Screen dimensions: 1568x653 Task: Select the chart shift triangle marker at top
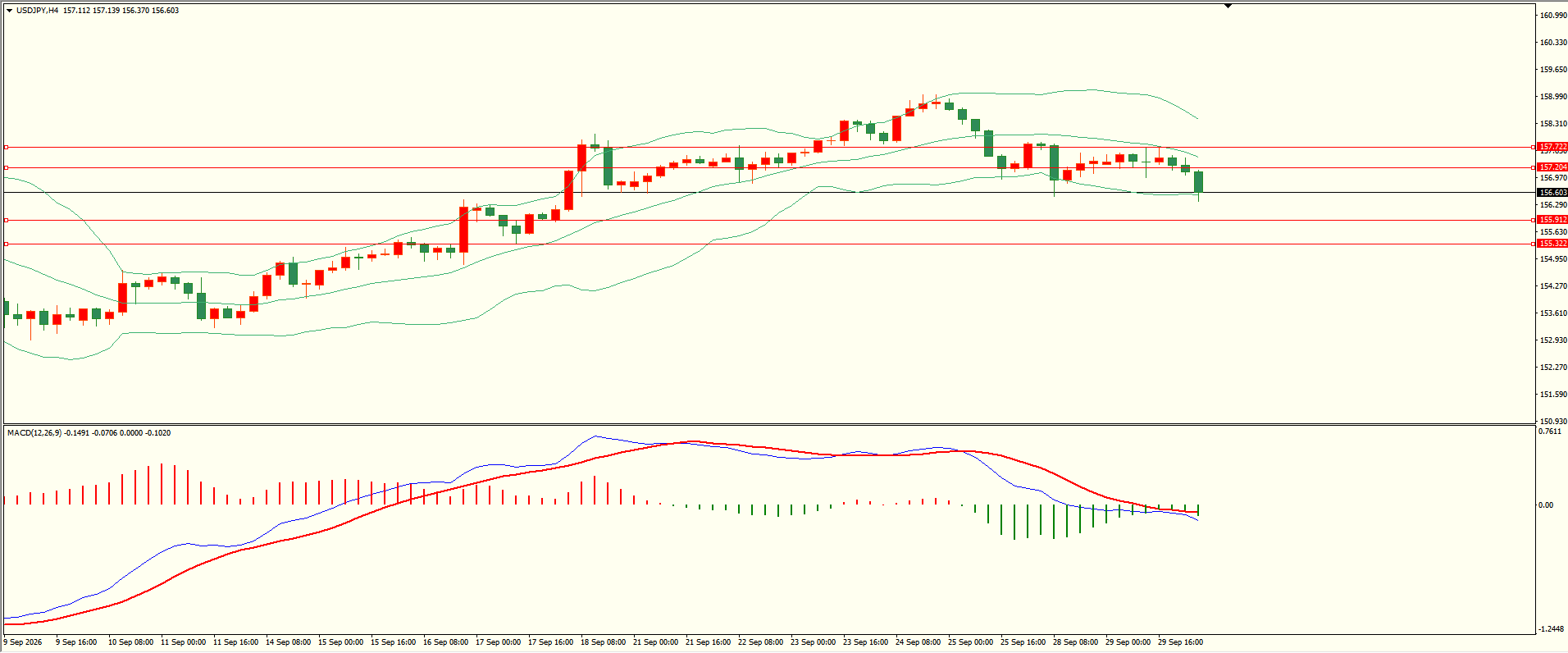click(x=1228, y=6)
